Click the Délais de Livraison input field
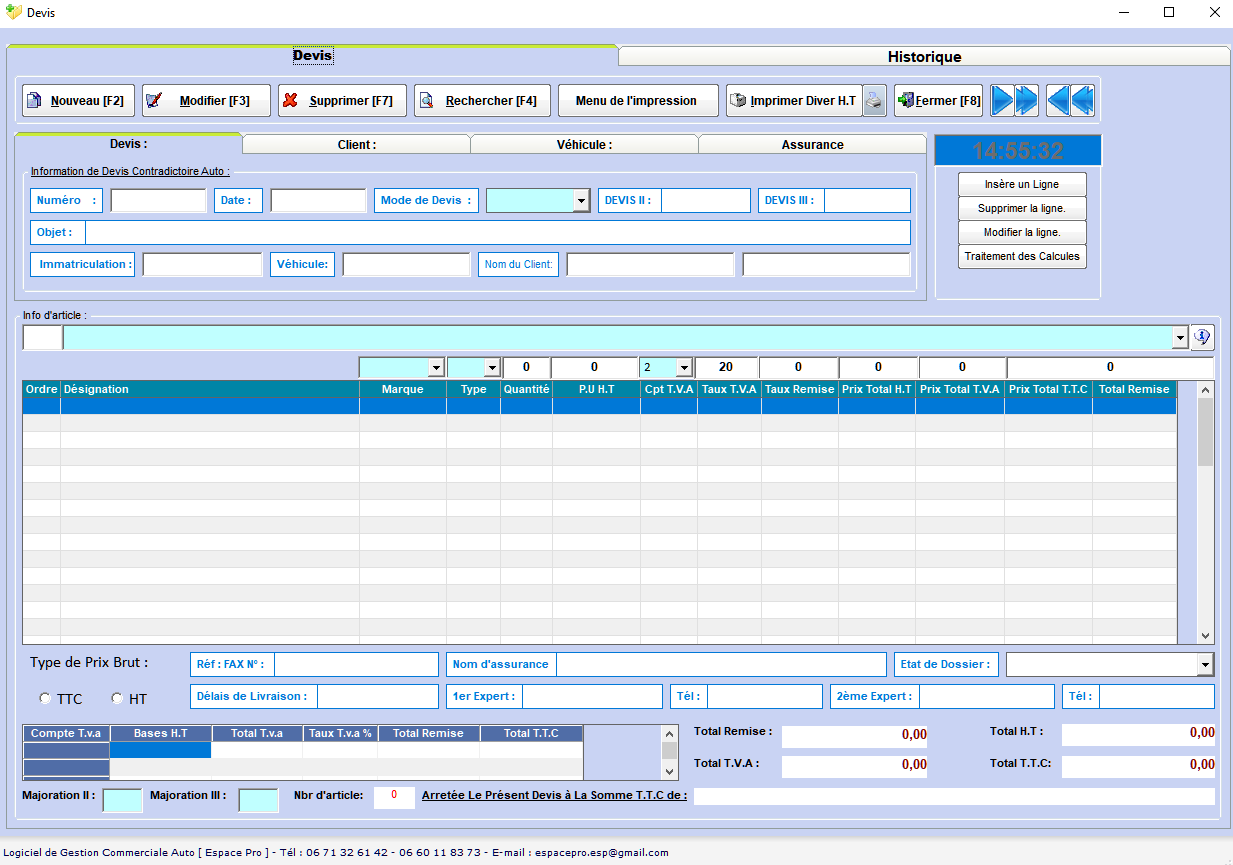 pos(377,696)
